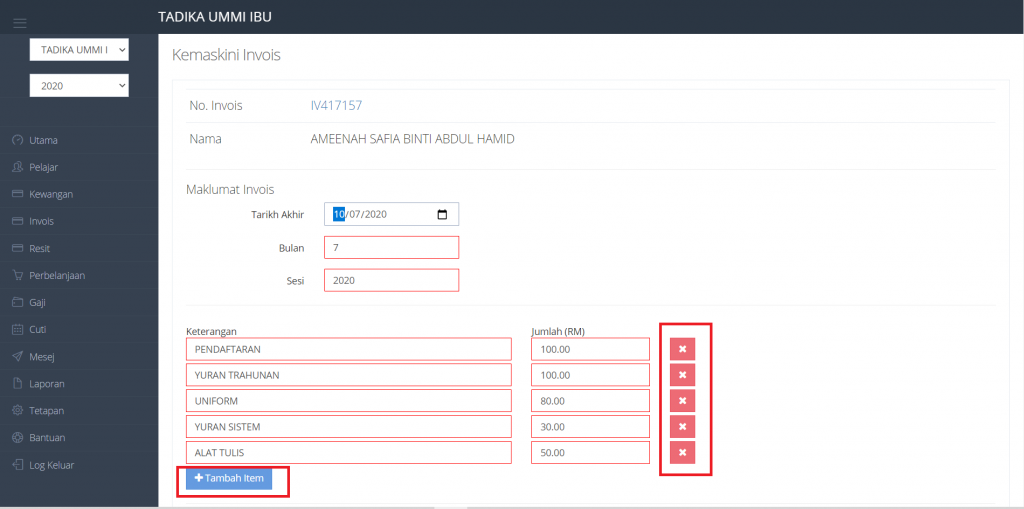
Task: Select Log Keluar in the sidebar
Action: point(51,465)
